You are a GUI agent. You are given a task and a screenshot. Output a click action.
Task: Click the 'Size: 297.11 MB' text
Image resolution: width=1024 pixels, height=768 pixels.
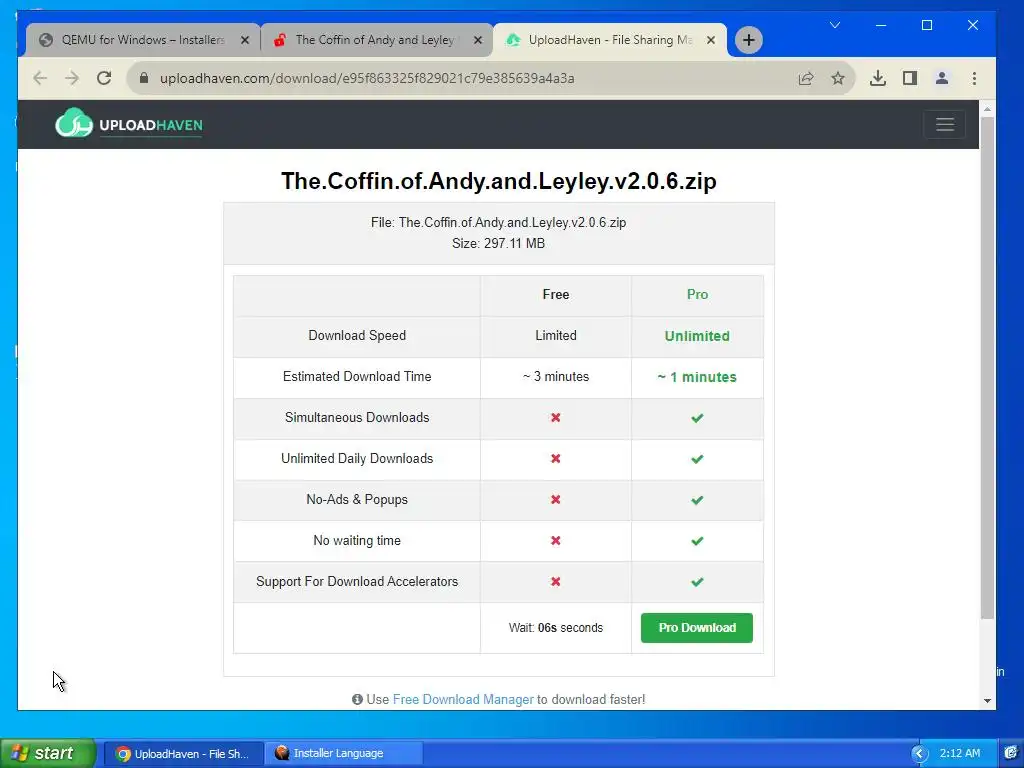(498, 244)
